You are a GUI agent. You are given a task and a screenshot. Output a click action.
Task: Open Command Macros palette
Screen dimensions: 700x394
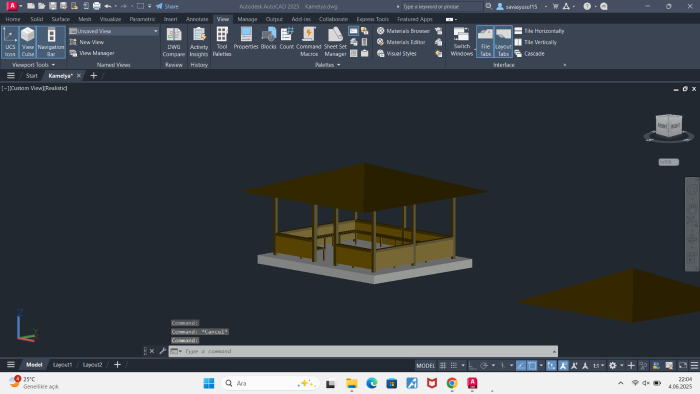(308, 42)
